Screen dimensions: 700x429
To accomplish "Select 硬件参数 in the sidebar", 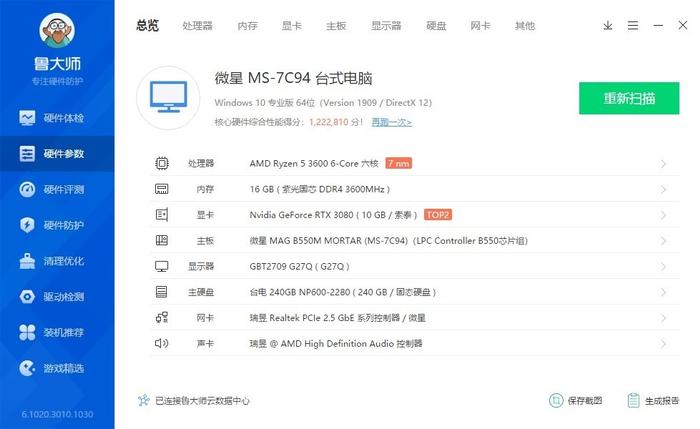I will tap(57, 154).
